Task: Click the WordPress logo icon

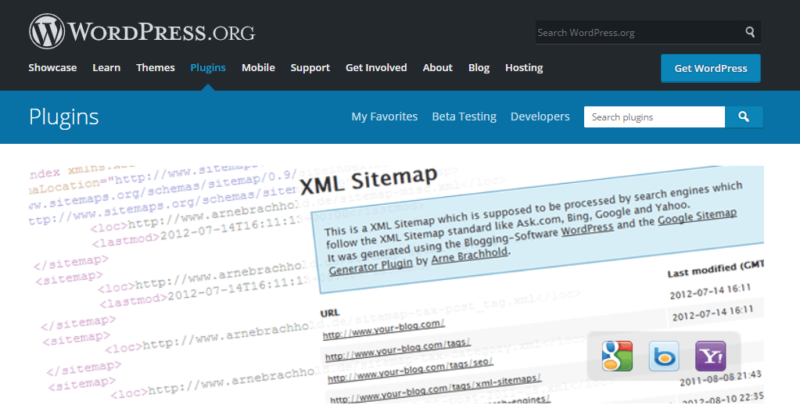Action: 47,31
